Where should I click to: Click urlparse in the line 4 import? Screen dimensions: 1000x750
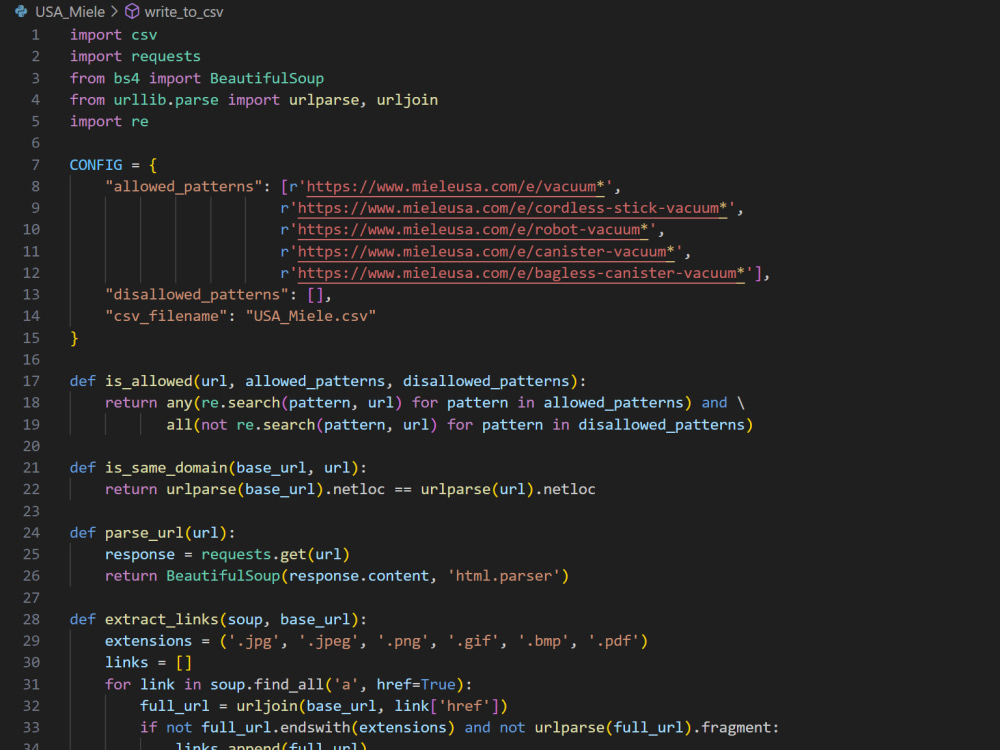(x=324, y=100)
